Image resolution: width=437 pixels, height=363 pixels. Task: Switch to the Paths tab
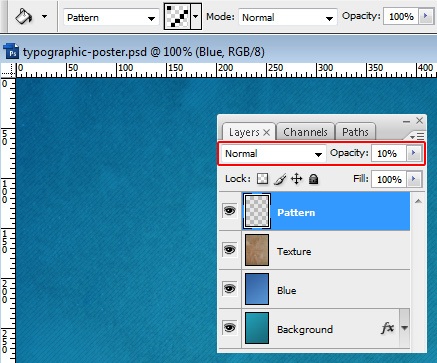pos(355,132)
